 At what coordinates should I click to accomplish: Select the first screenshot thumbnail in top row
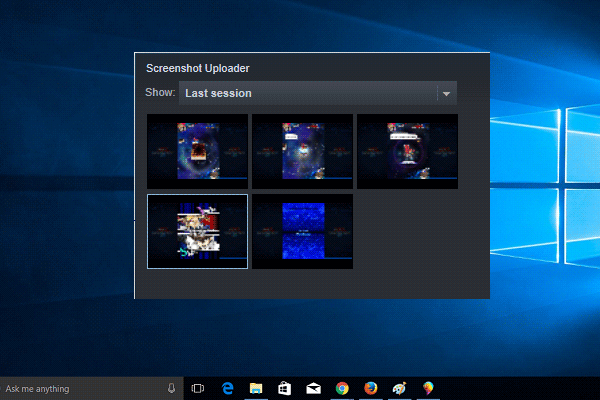click(x=197, y=151)
